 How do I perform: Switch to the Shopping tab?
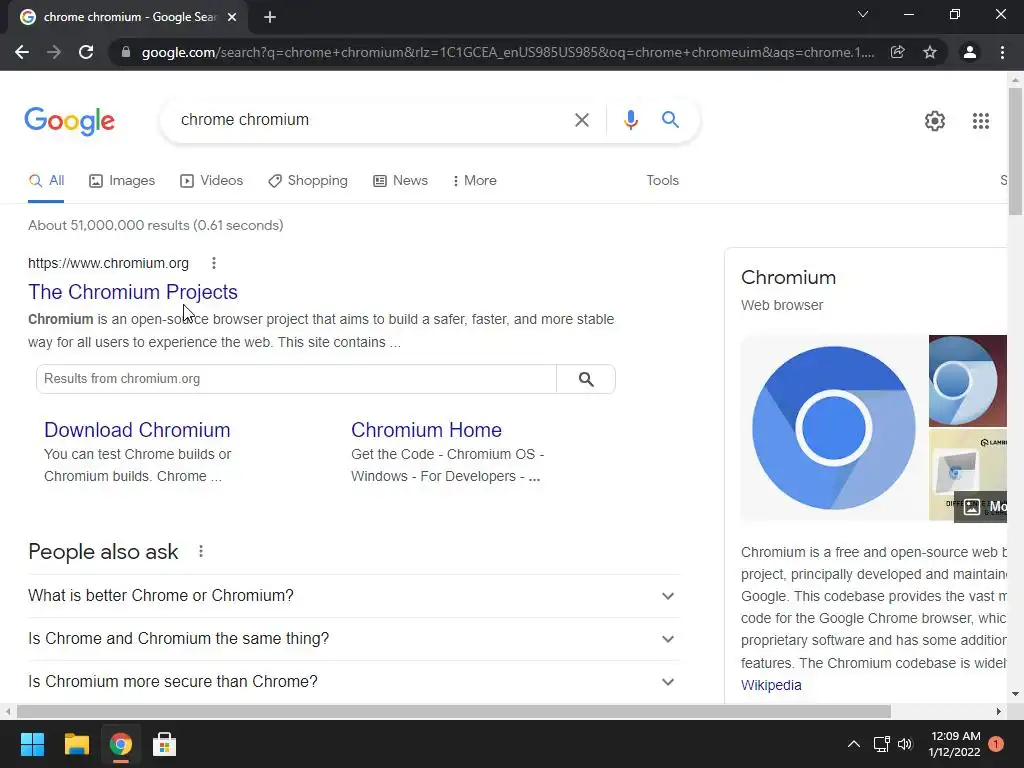point(308,180)
